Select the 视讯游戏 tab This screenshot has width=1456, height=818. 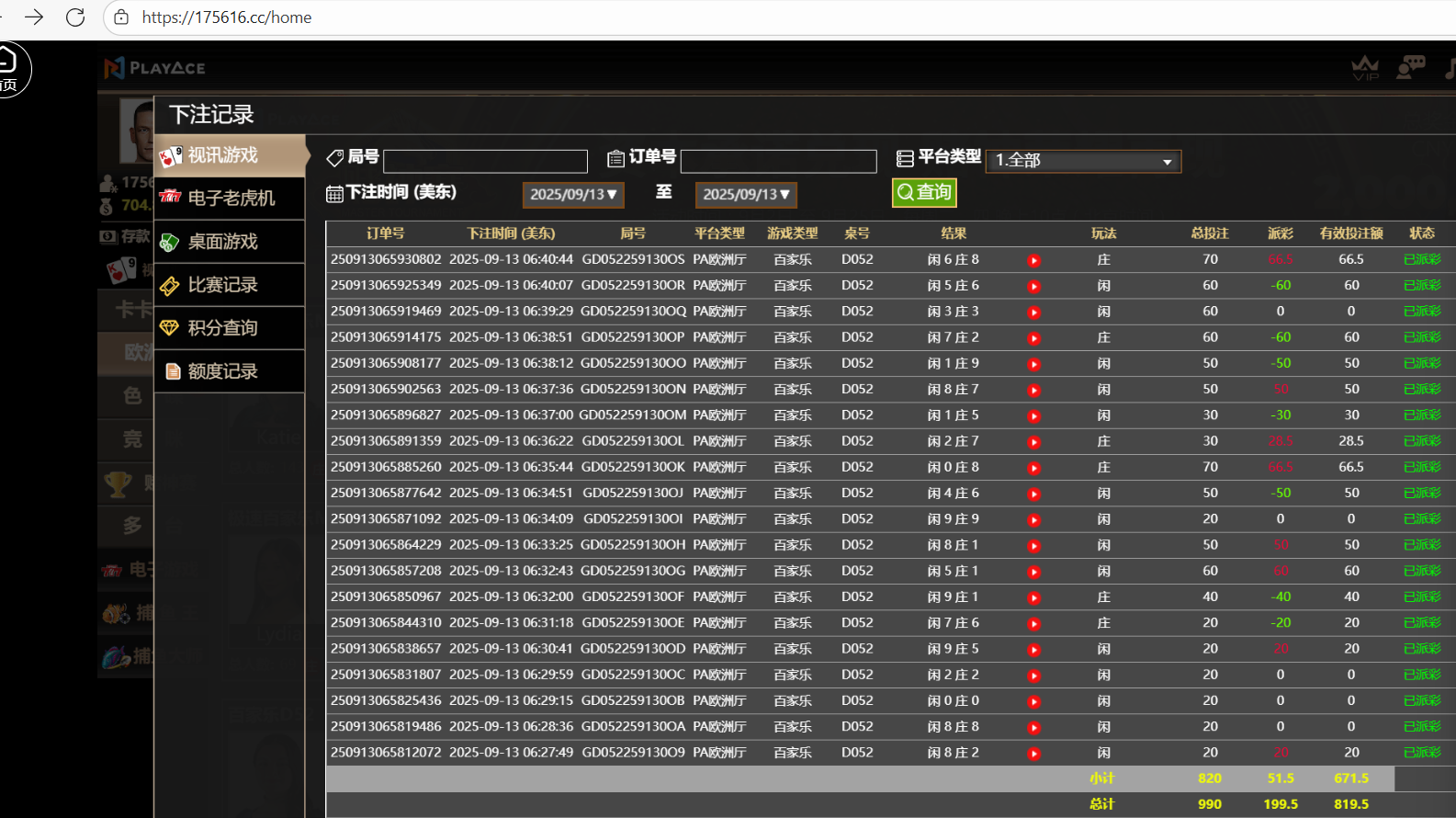coord(230,155)
